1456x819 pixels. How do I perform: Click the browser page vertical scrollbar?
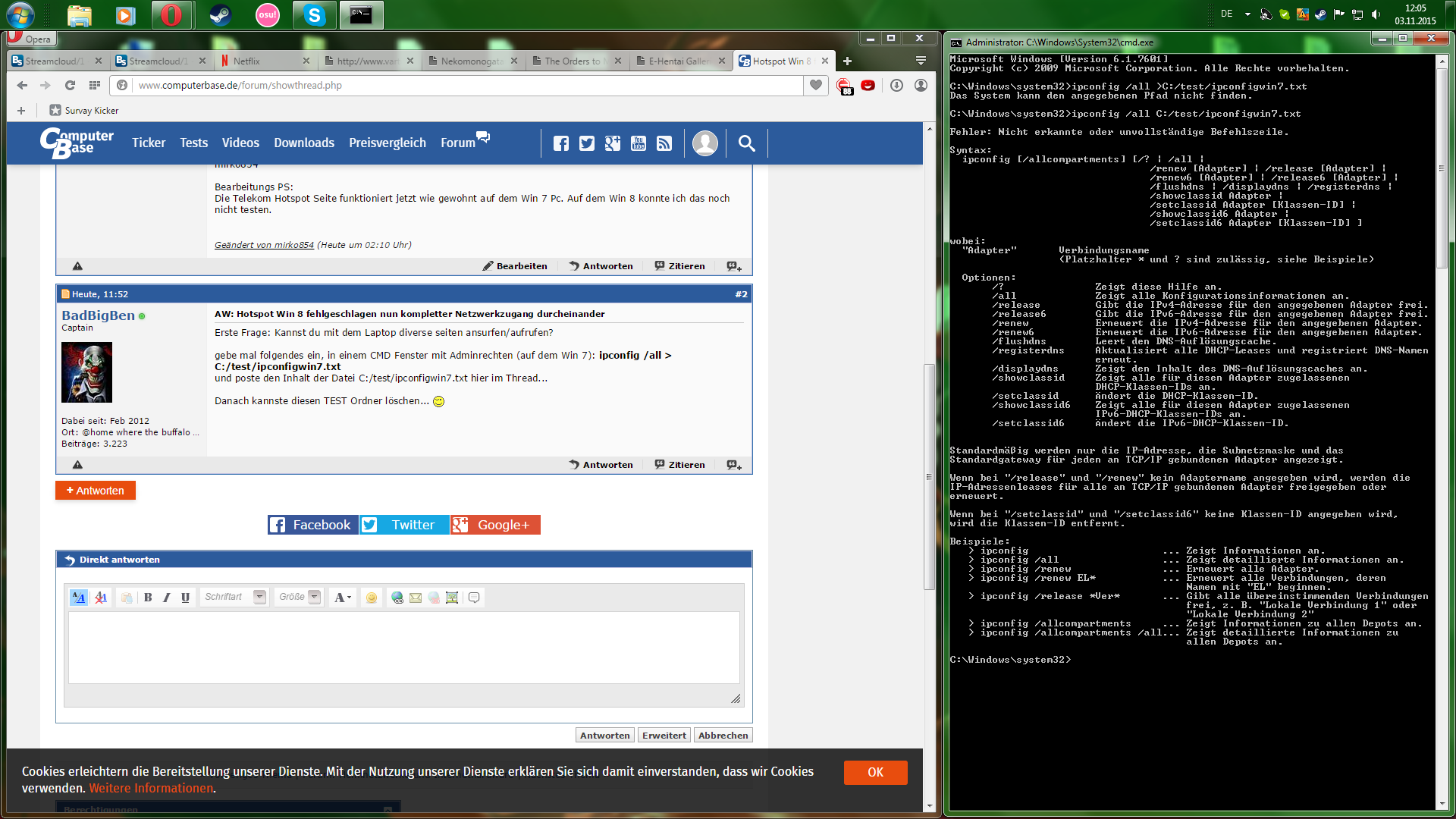[x=928, y=477]
